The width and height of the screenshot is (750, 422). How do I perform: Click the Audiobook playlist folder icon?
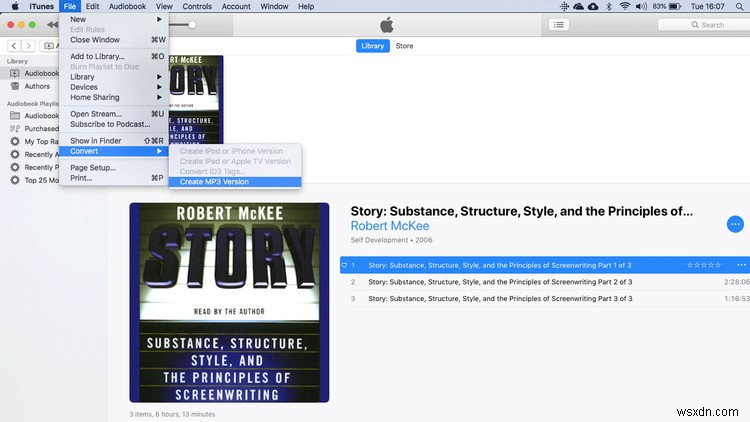pyautogui.click(x=15, y=115)
